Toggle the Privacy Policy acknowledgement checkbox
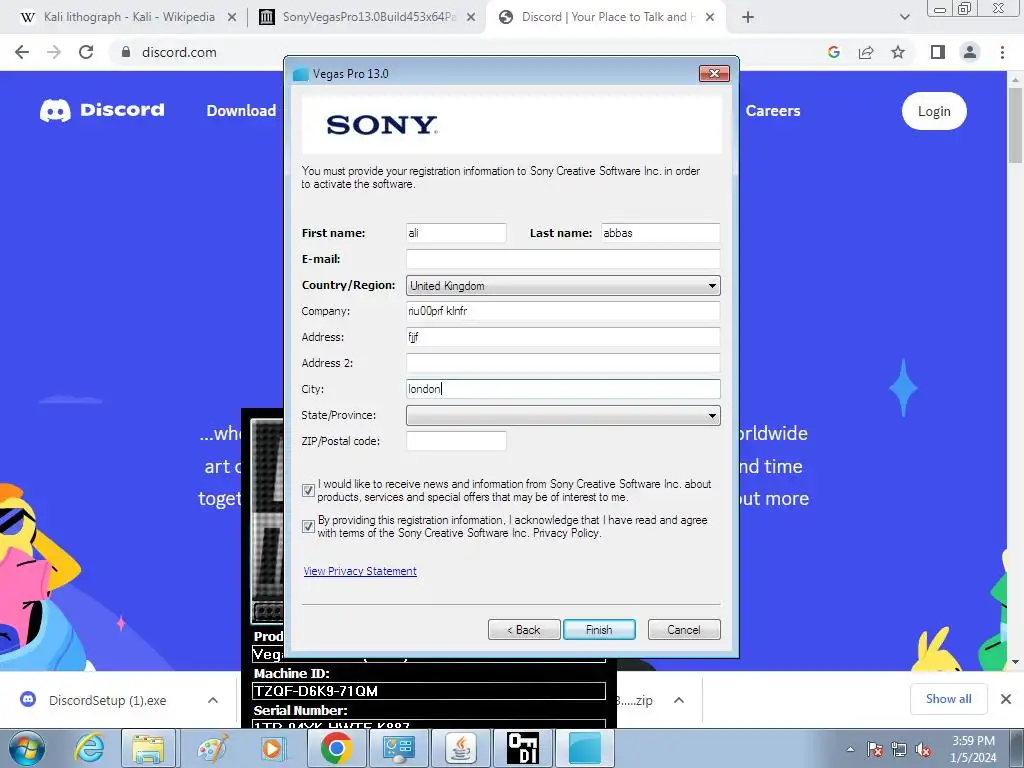This screenshot has width=1024, height=768. click(x=308, y=526)
